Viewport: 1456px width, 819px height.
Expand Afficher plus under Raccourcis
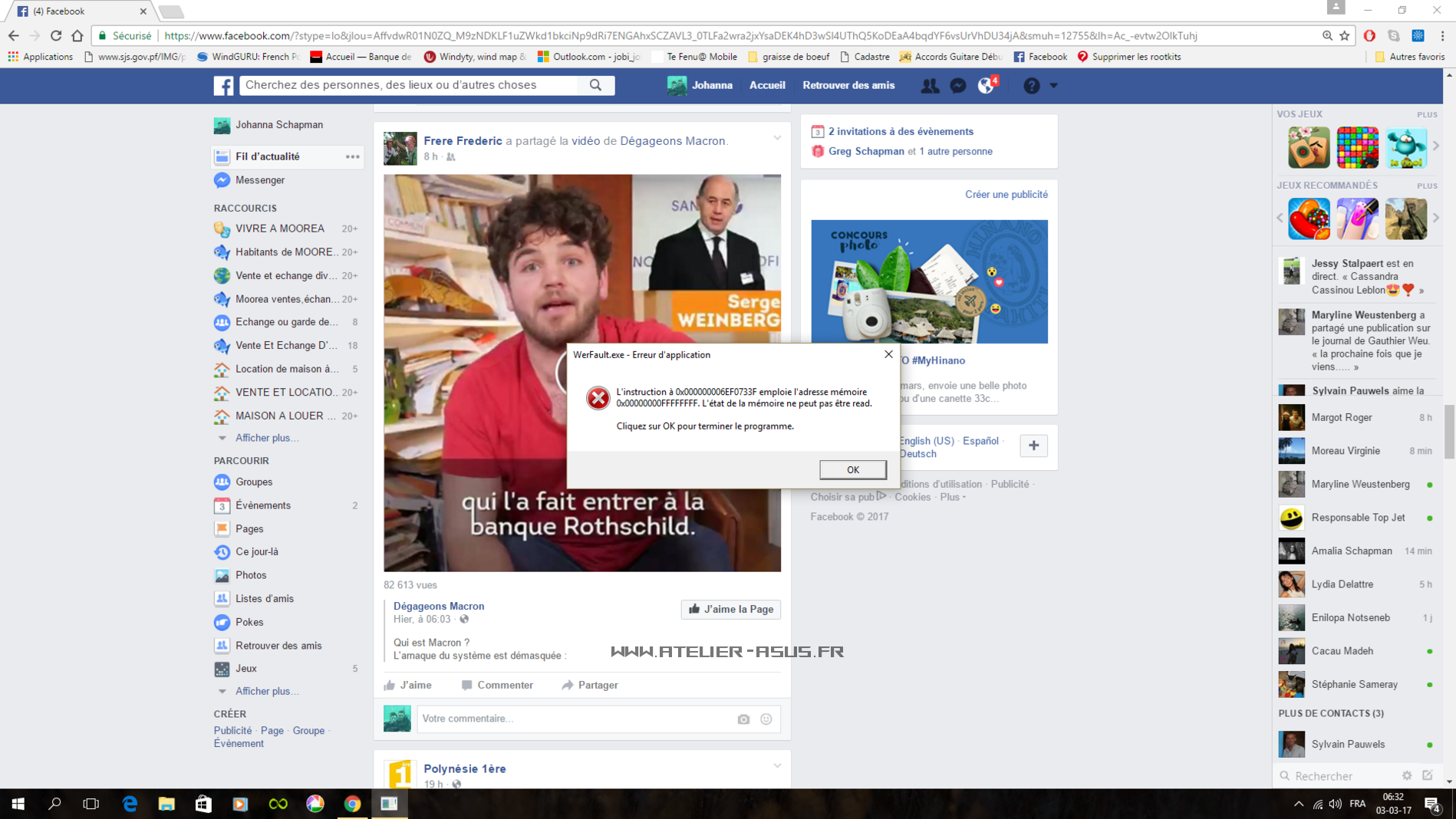tap(266, 438)
